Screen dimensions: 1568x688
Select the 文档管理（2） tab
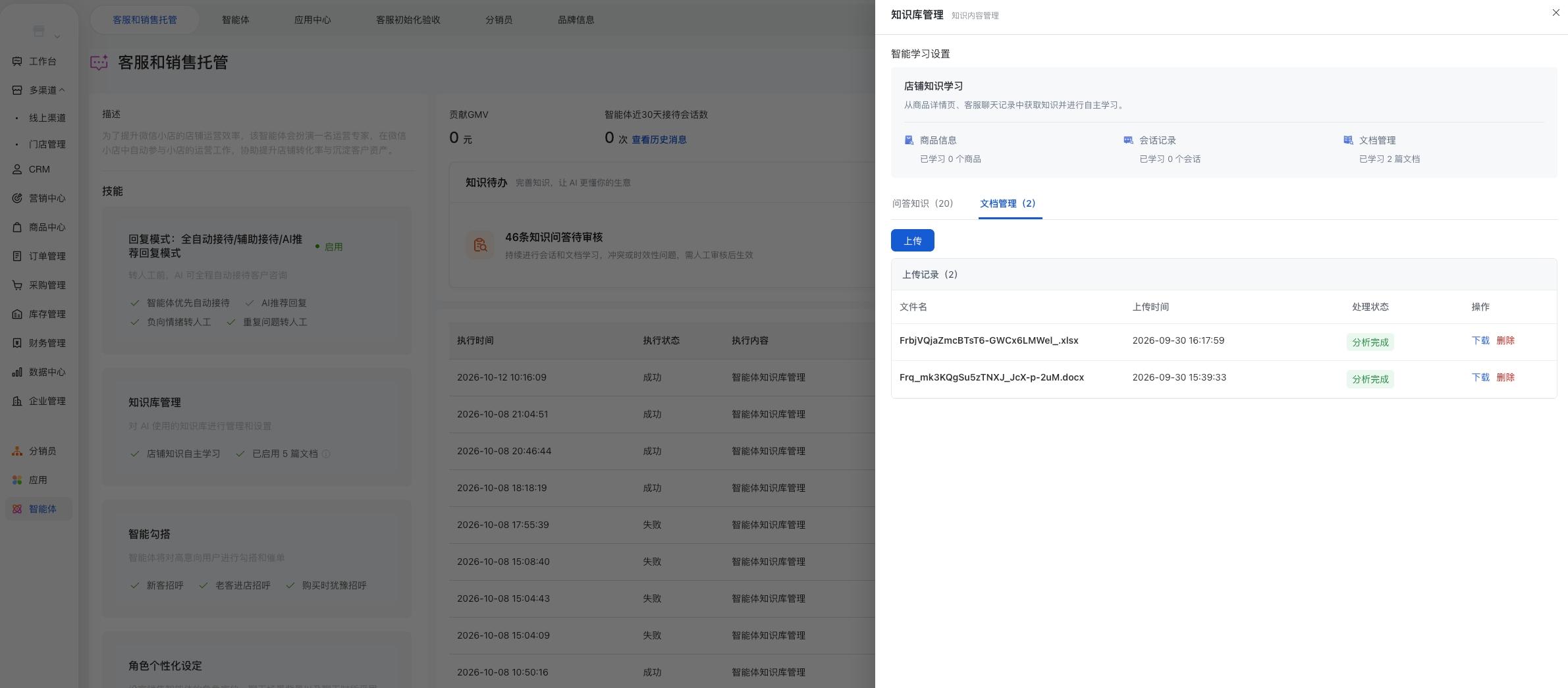1010,203
